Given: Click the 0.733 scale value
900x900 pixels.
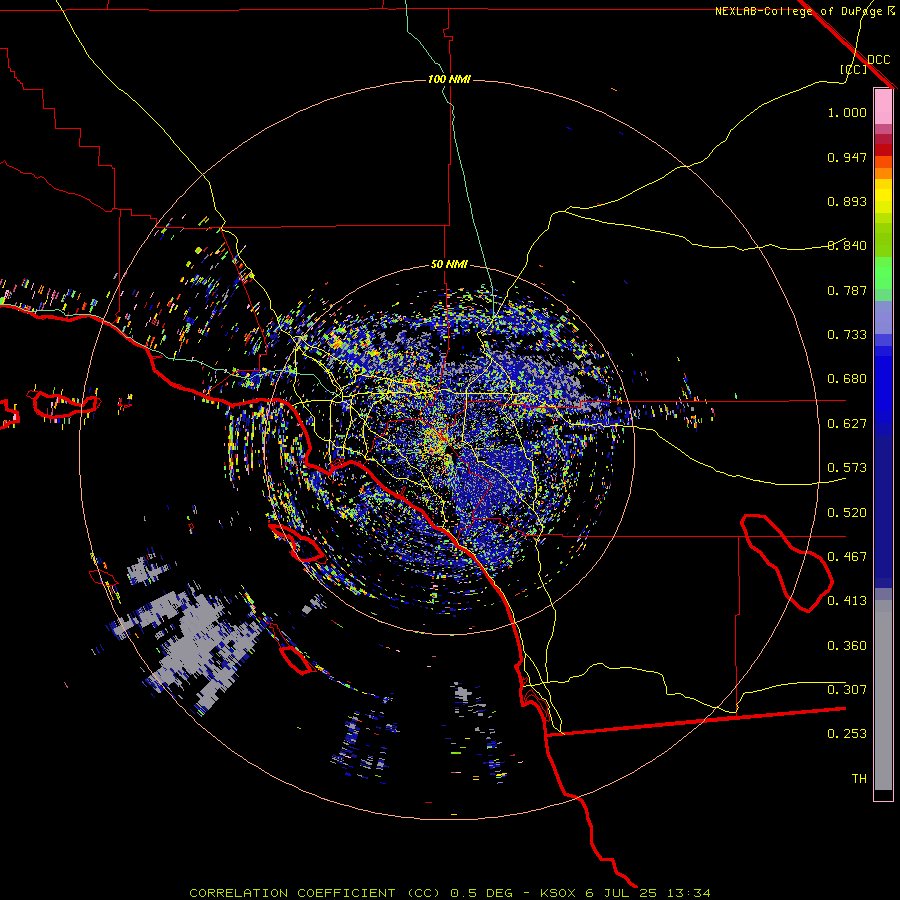Looking at the screenshot, I should [x=847, y=335].
